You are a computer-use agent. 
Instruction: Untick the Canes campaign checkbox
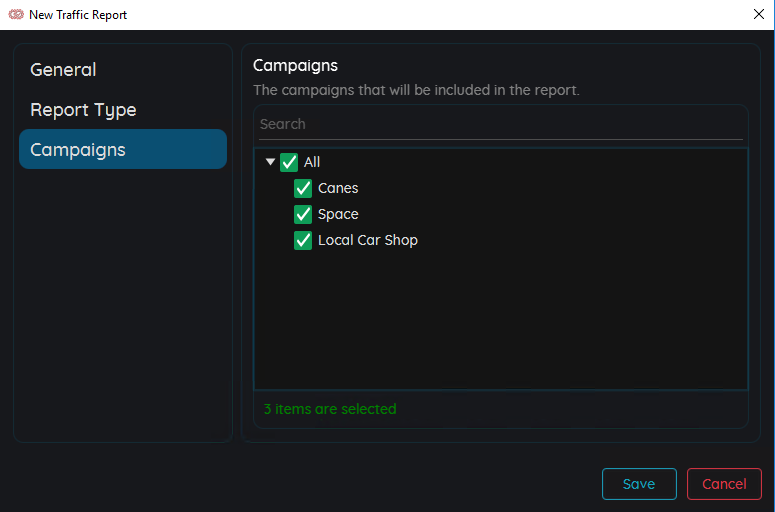pyautogui.click(x=303, y=188)
